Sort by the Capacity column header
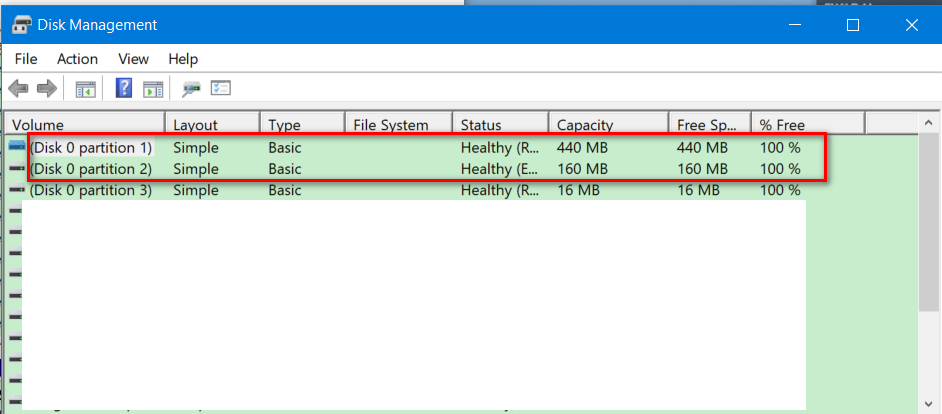 (x=609, y=123)
